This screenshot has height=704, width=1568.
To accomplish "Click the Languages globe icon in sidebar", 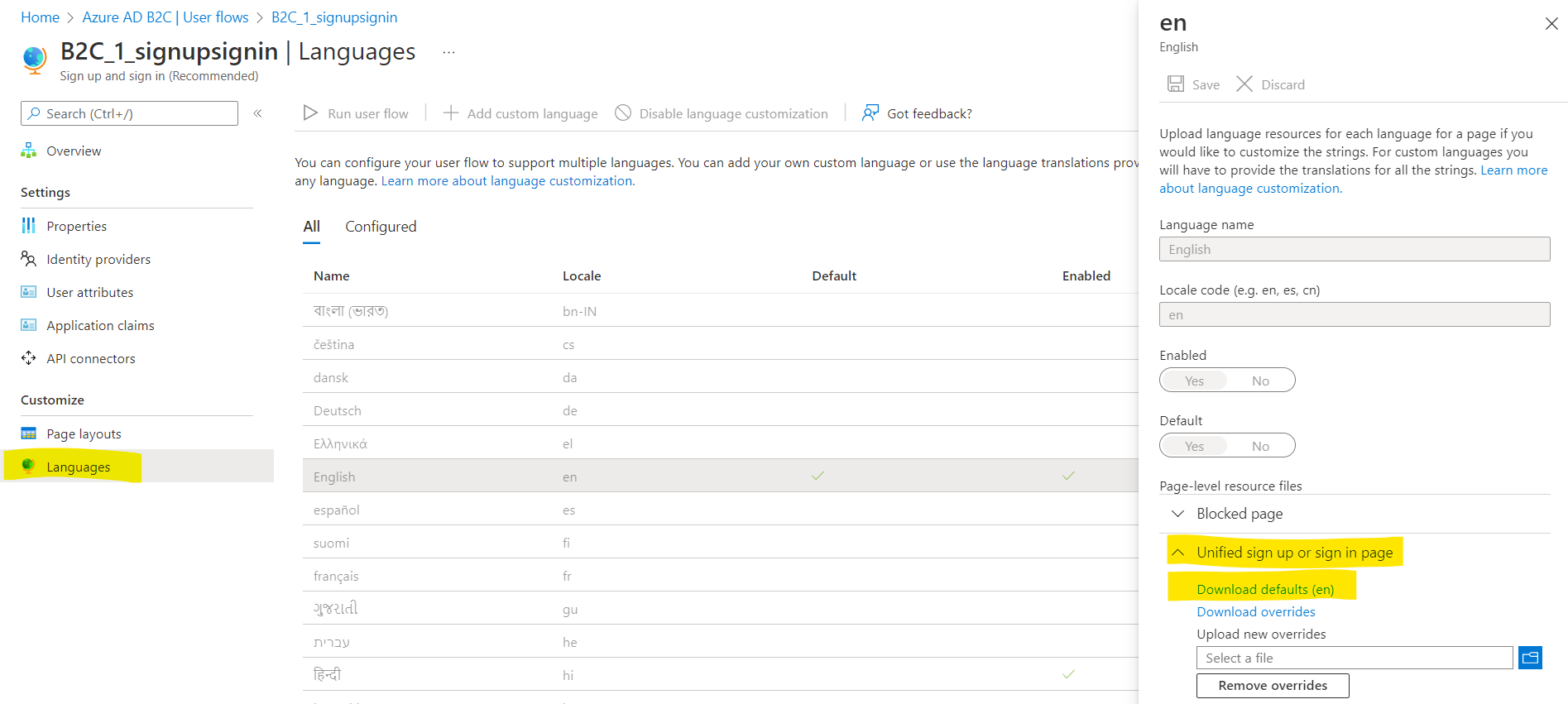I will click(x=29, y=466).
